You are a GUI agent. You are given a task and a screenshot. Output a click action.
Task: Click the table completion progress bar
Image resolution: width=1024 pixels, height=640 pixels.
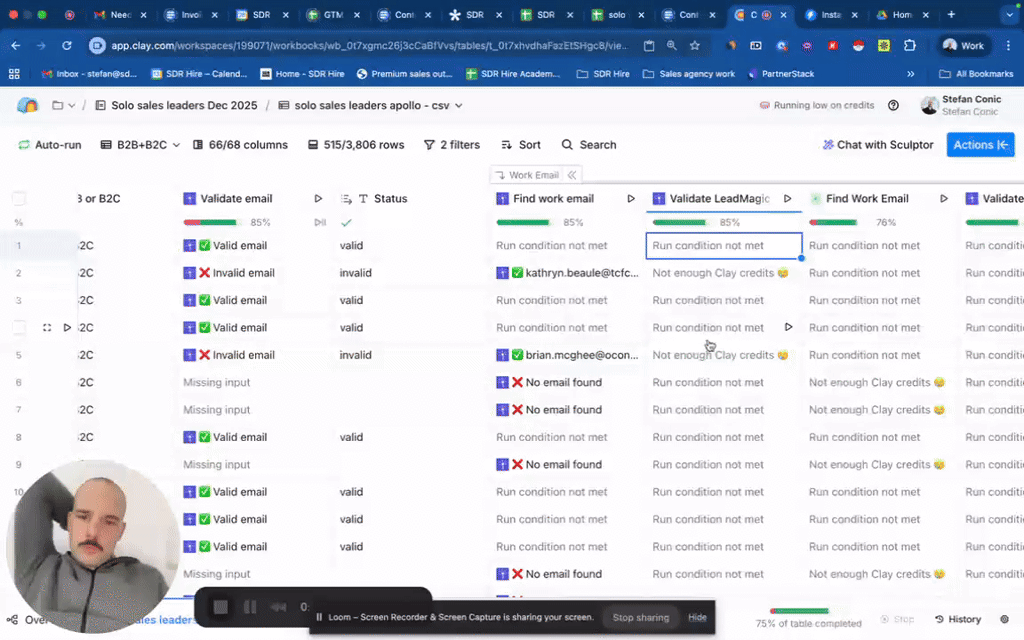click(799, 611)
